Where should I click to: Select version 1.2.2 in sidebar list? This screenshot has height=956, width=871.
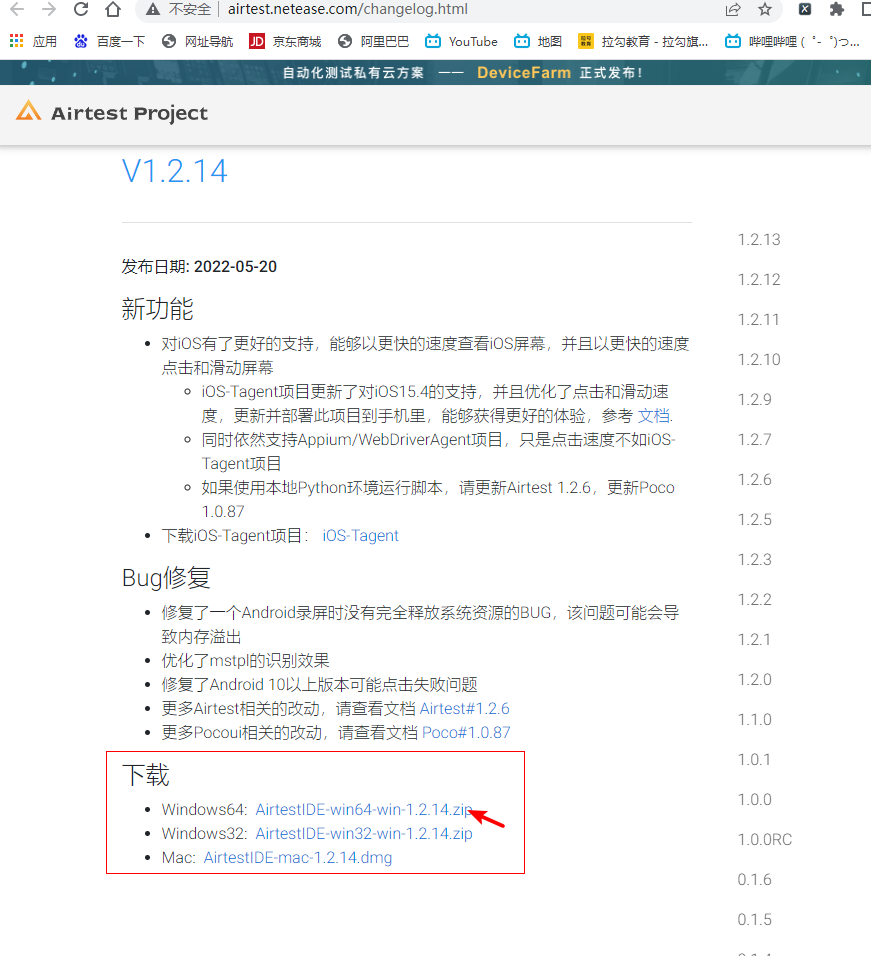click(x=755, y=599)
